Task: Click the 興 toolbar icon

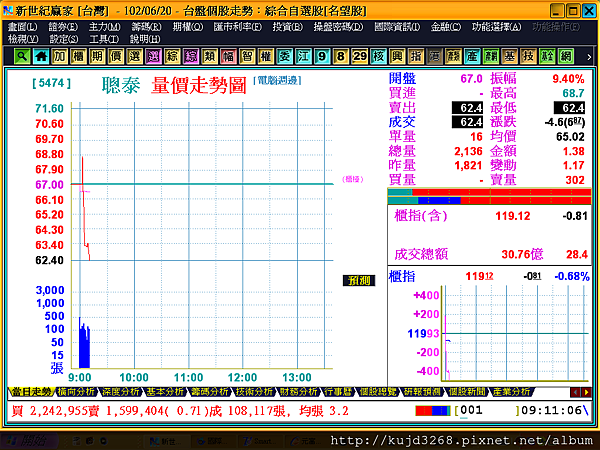Action: (397, 56)
